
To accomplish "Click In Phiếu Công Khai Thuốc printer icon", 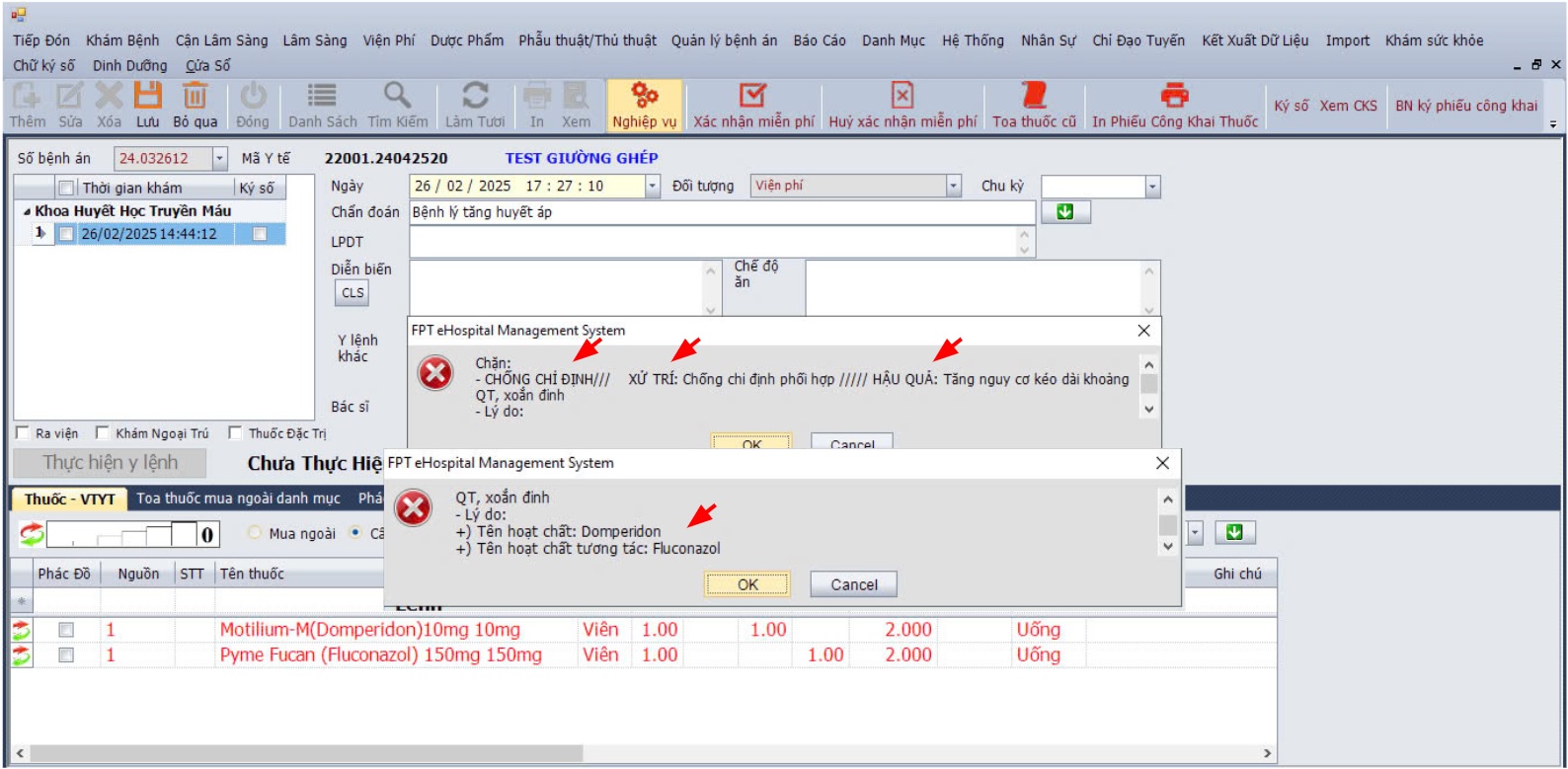I will [x=1174, y=95].
